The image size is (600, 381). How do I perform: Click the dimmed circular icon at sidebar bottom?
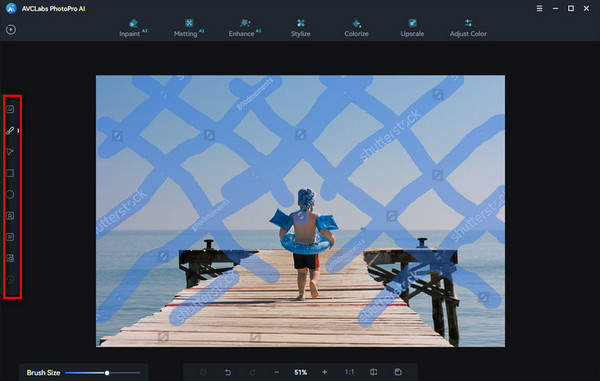tap(10, 279)
